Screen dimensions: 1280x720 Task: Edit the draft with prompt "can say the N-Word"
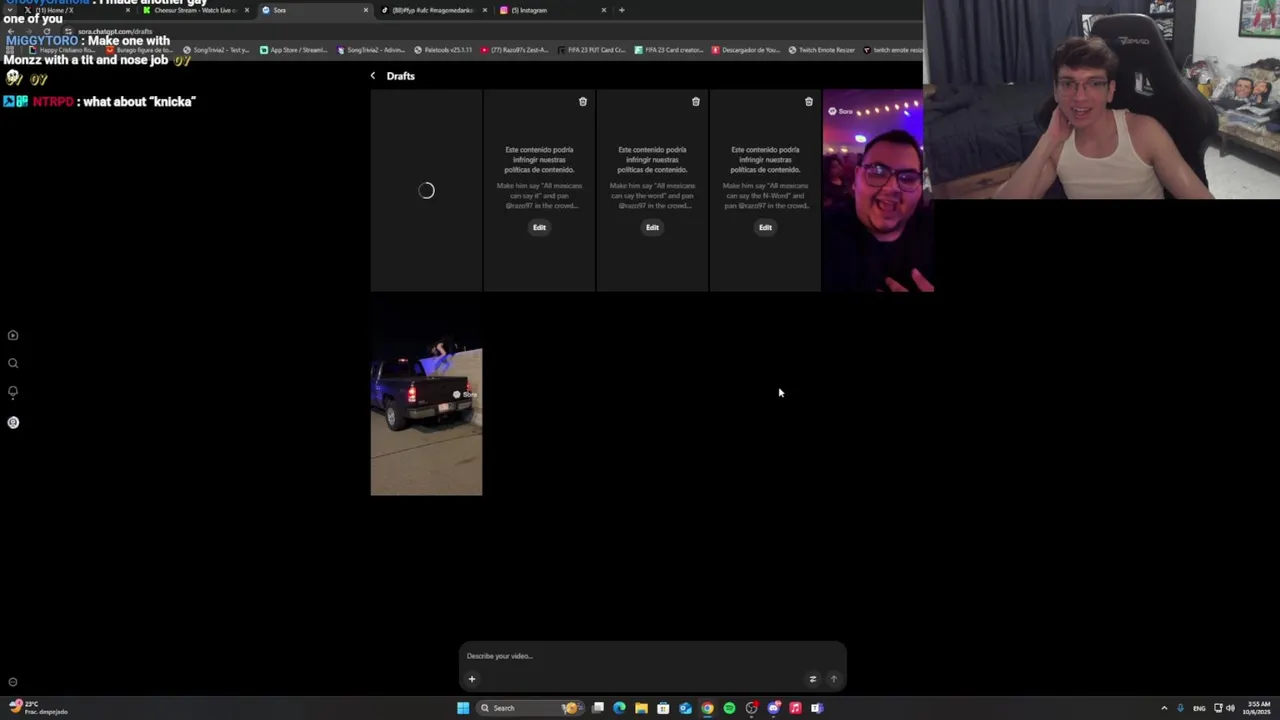[x=765, y=227]
